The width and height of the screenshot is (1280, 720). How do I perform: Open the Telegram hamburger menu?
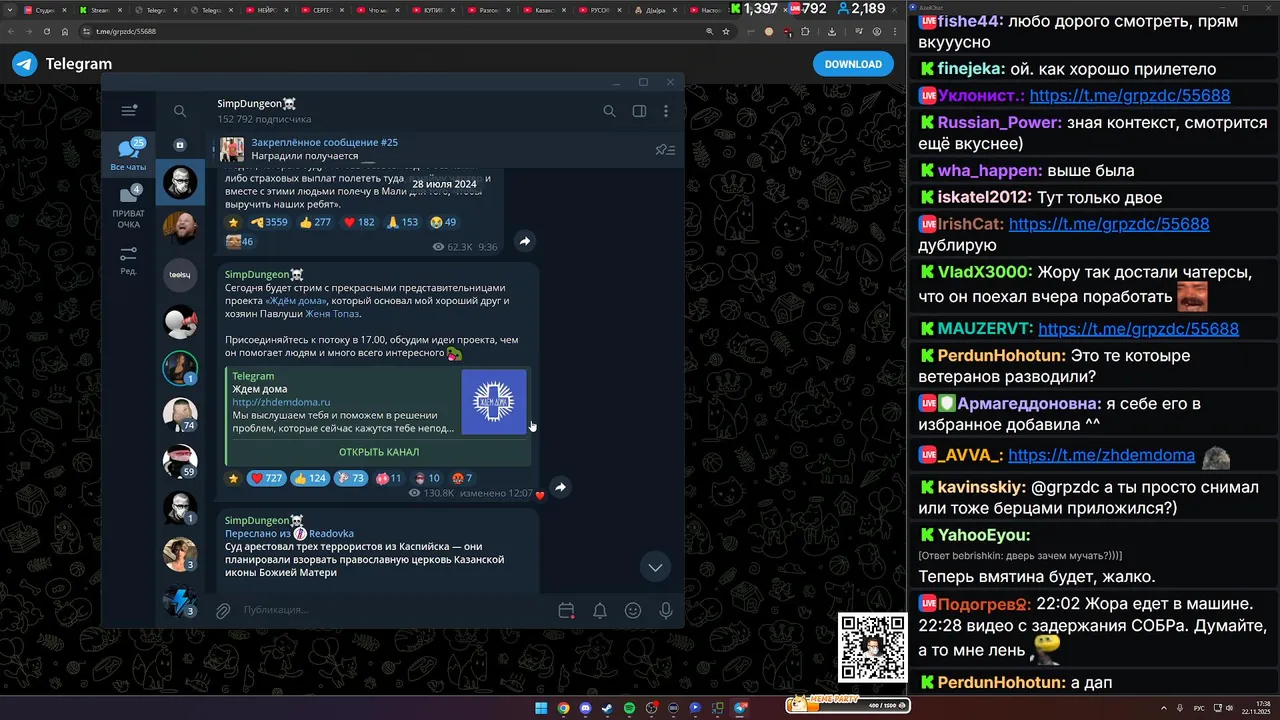click(x=128, y=111)
